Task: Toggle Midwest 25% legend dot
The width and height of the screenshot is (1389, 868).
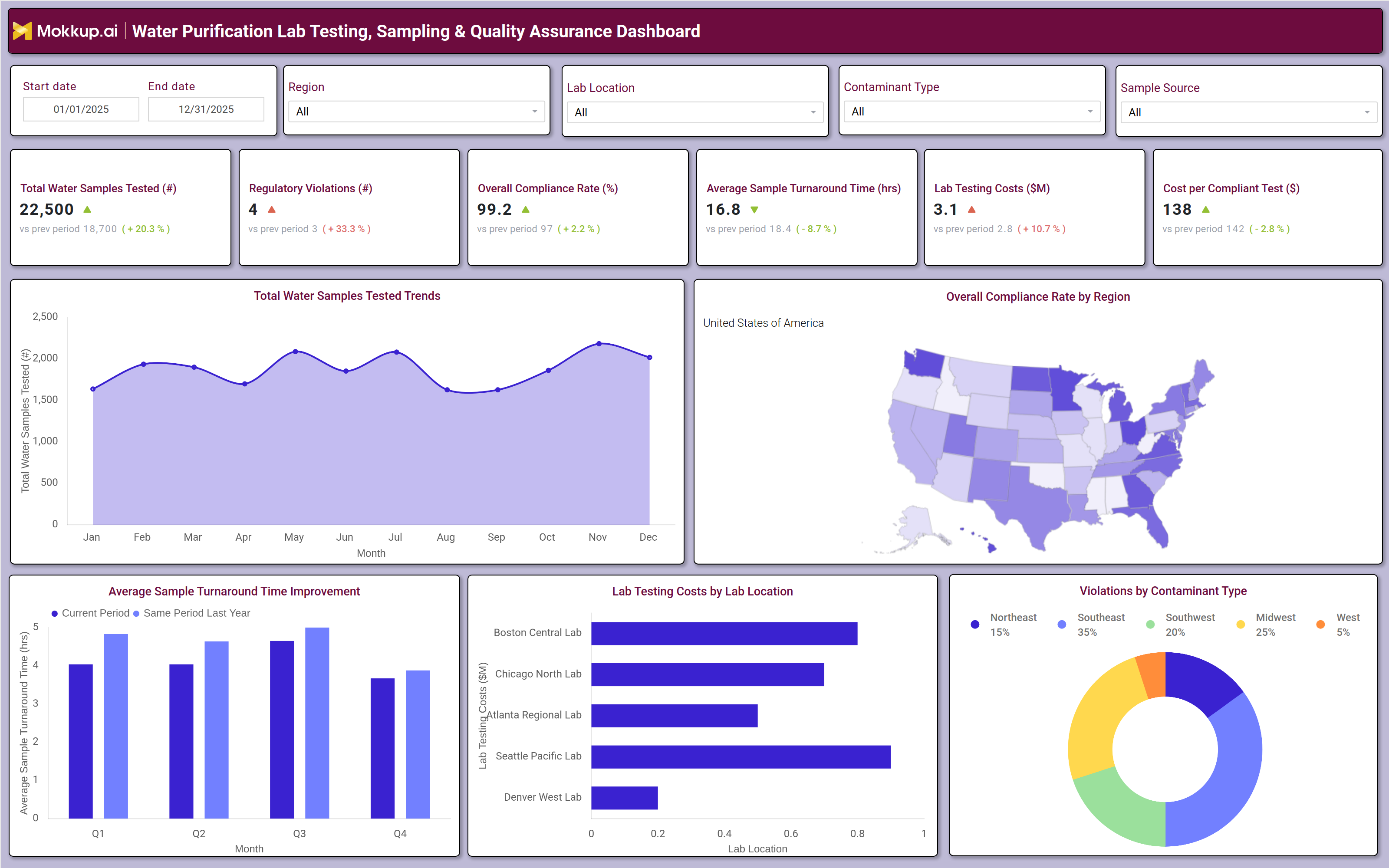Action: [x=1241, y=625]
